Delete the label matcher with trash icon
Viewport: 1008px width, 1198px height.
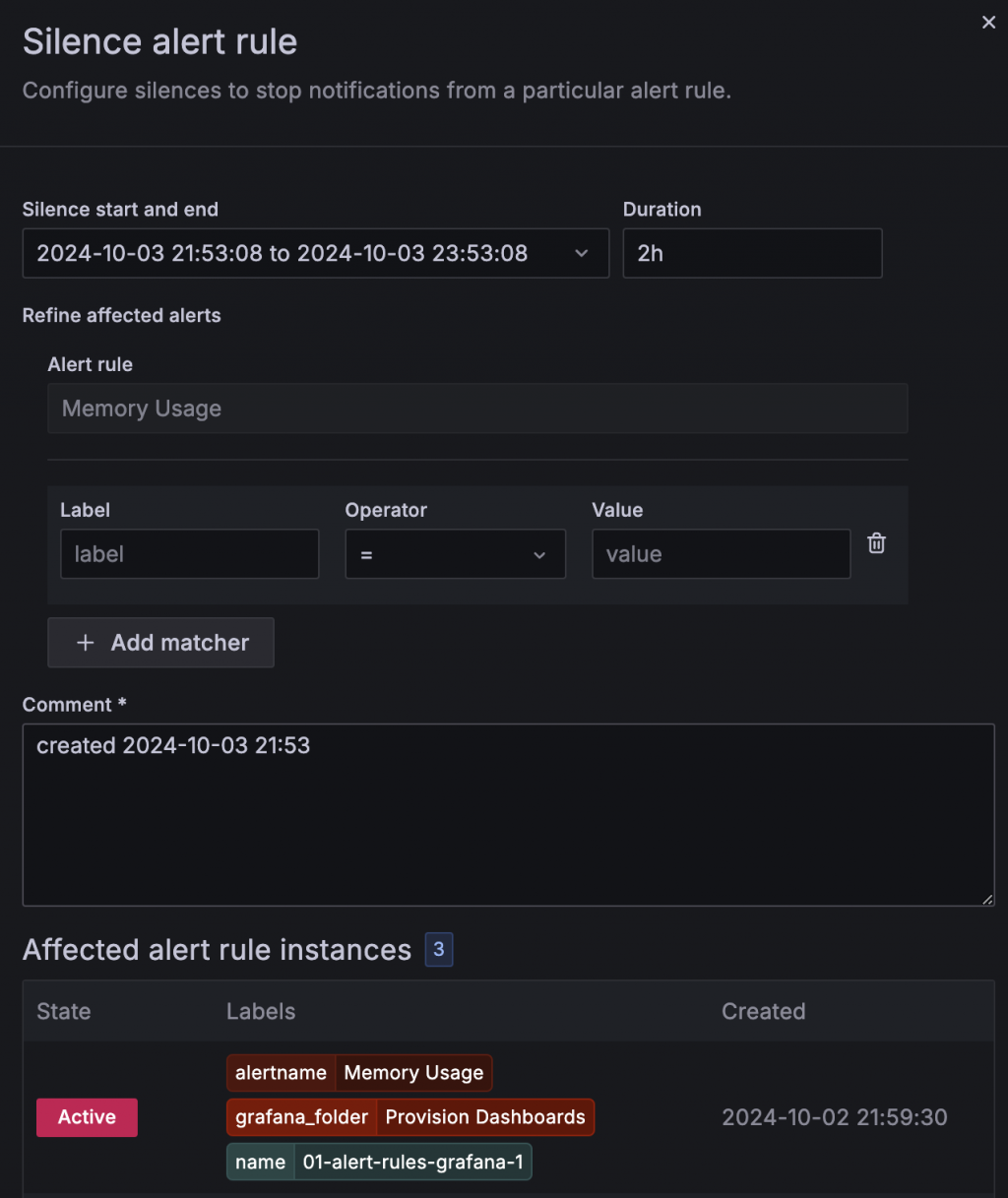click(x=876, y=543)
